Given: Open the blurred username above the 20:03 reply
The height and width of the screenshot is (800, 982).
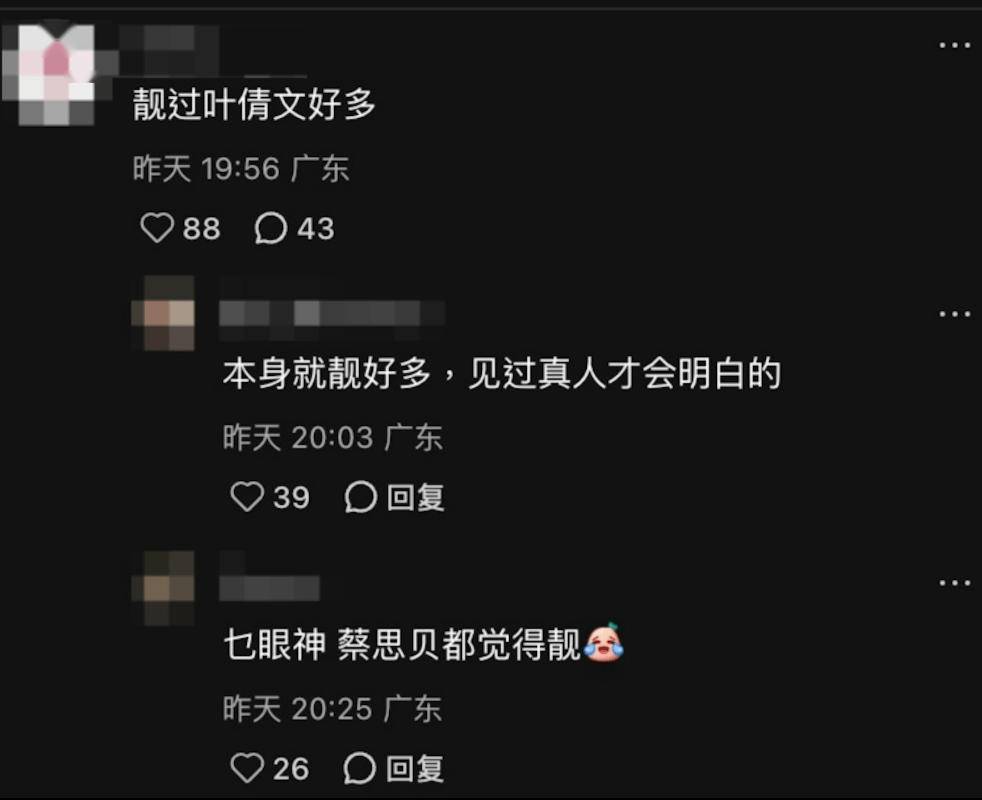Looking at the screenshot, I should (x=332, y=313).
